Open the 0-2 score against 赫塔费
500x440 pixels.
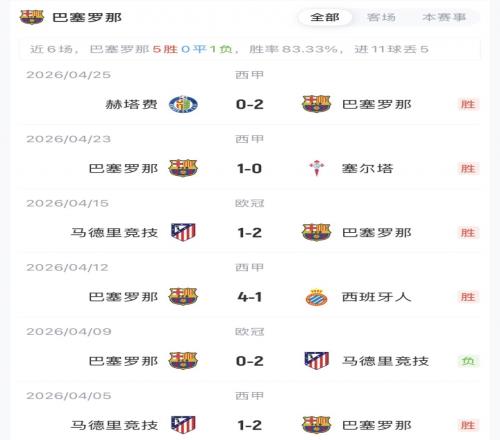250,104
